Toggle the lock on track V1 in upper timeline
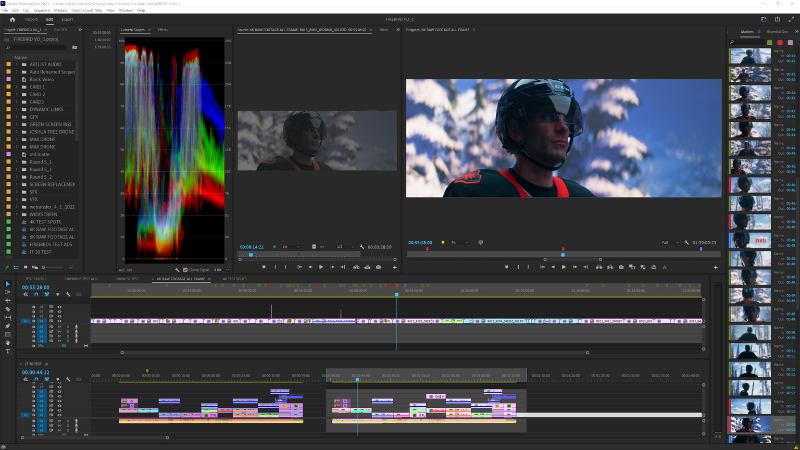This screenshot has height=450, width=800. pyautogui.click(x=35, y=321)
